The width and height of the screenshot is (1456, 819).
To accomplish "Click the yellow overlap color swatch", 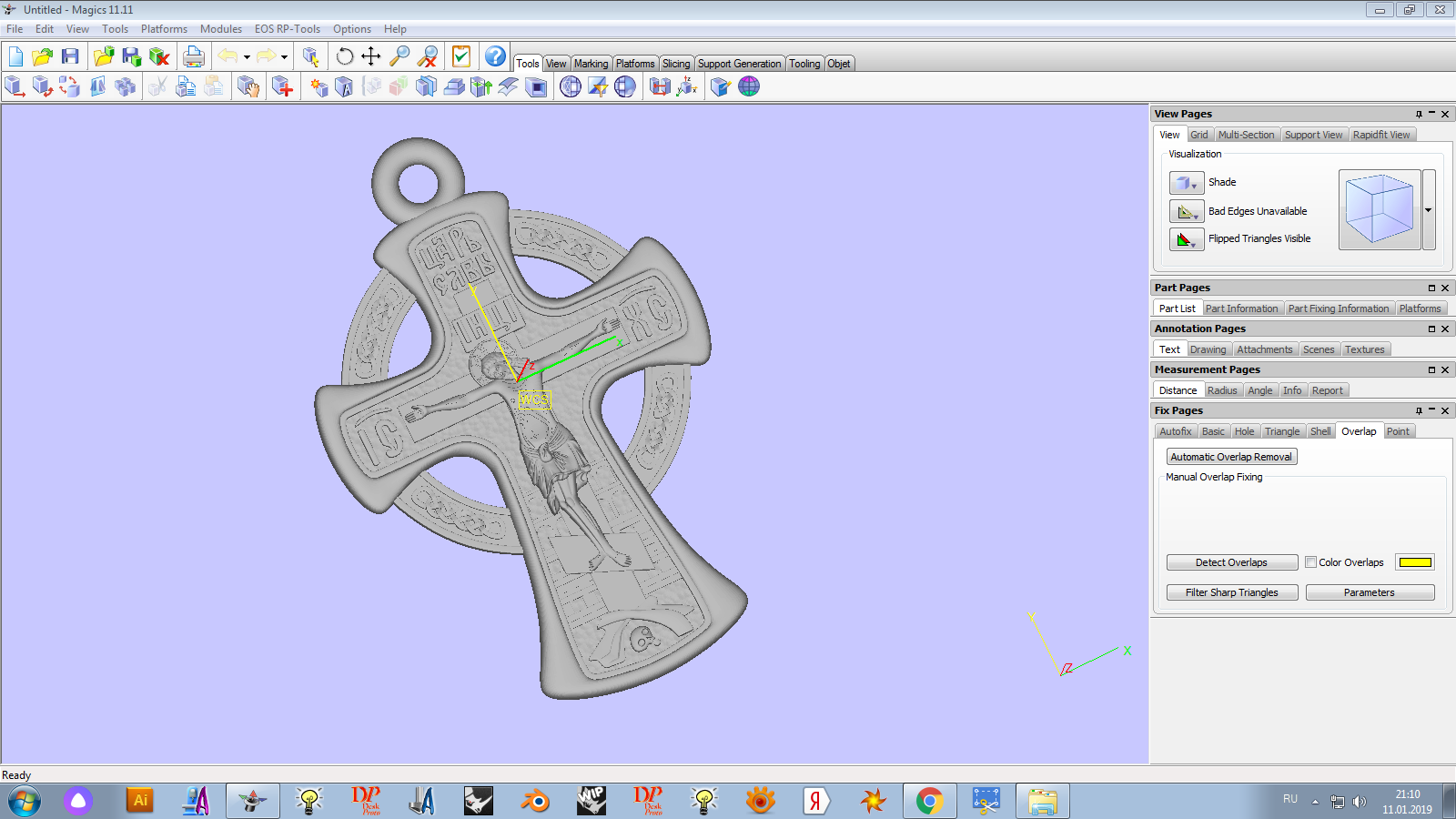I will pos(1415,562).
